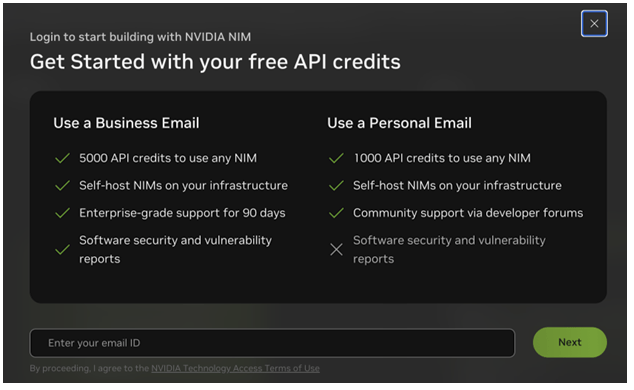Click Login to start building subtitle
Image resolution: width=634 pixels, height=390 pixels.
(x=140, y=37)
